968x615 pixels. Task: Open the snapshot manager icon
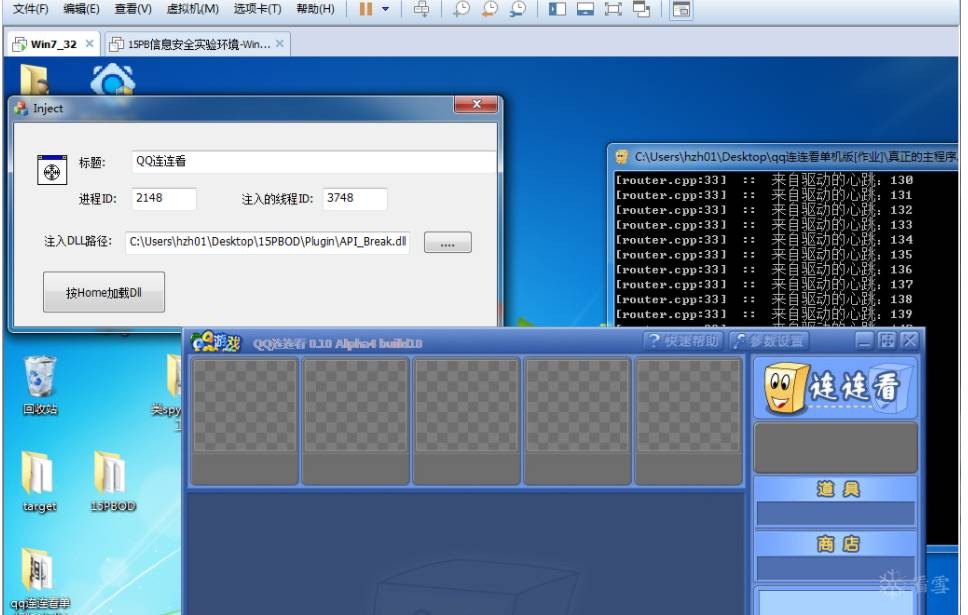(x=518, y=9)
